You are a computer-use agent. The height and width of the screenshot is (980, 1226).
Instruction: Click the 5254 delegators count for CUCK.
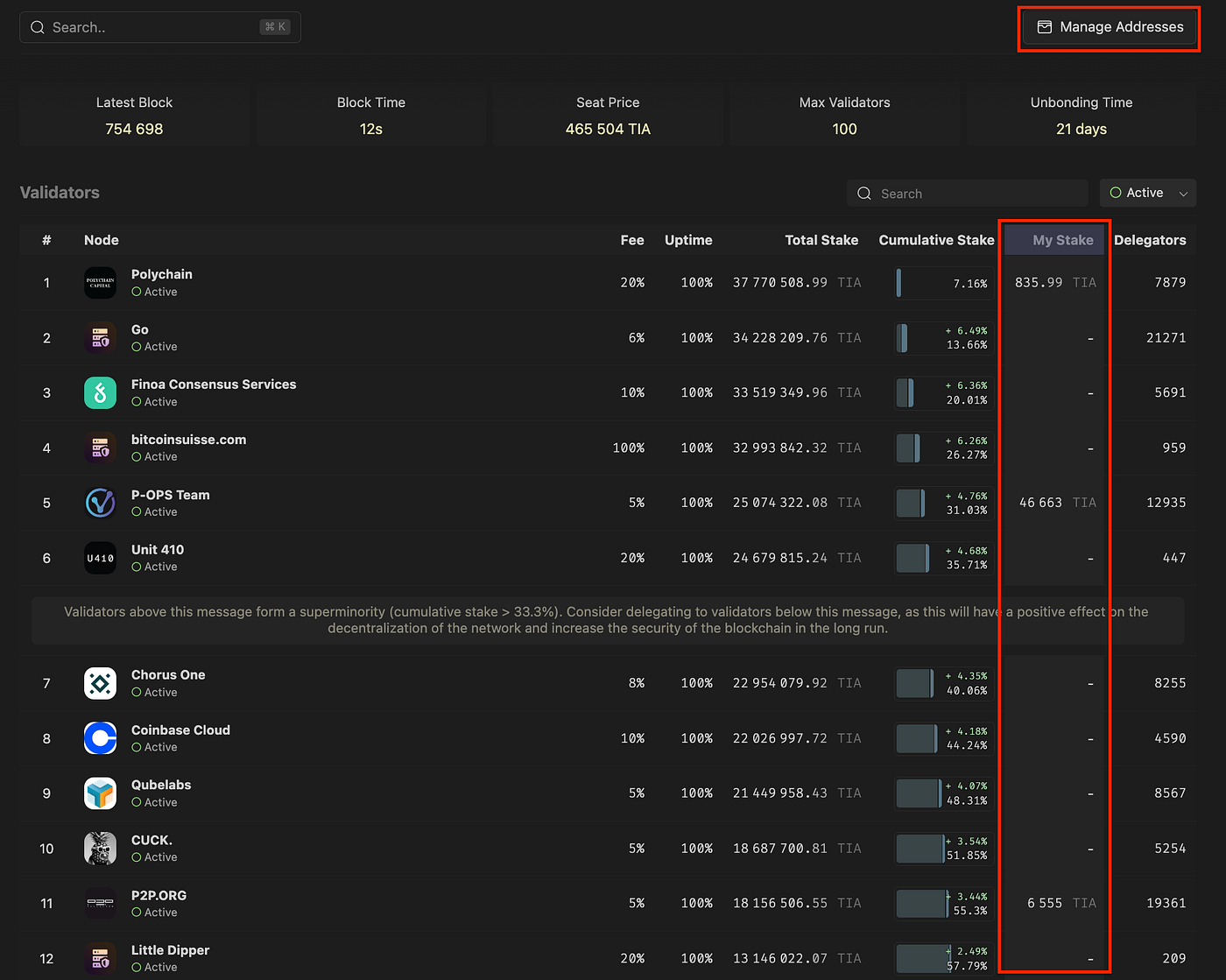pyautogui.click(x=1170, y=849)
